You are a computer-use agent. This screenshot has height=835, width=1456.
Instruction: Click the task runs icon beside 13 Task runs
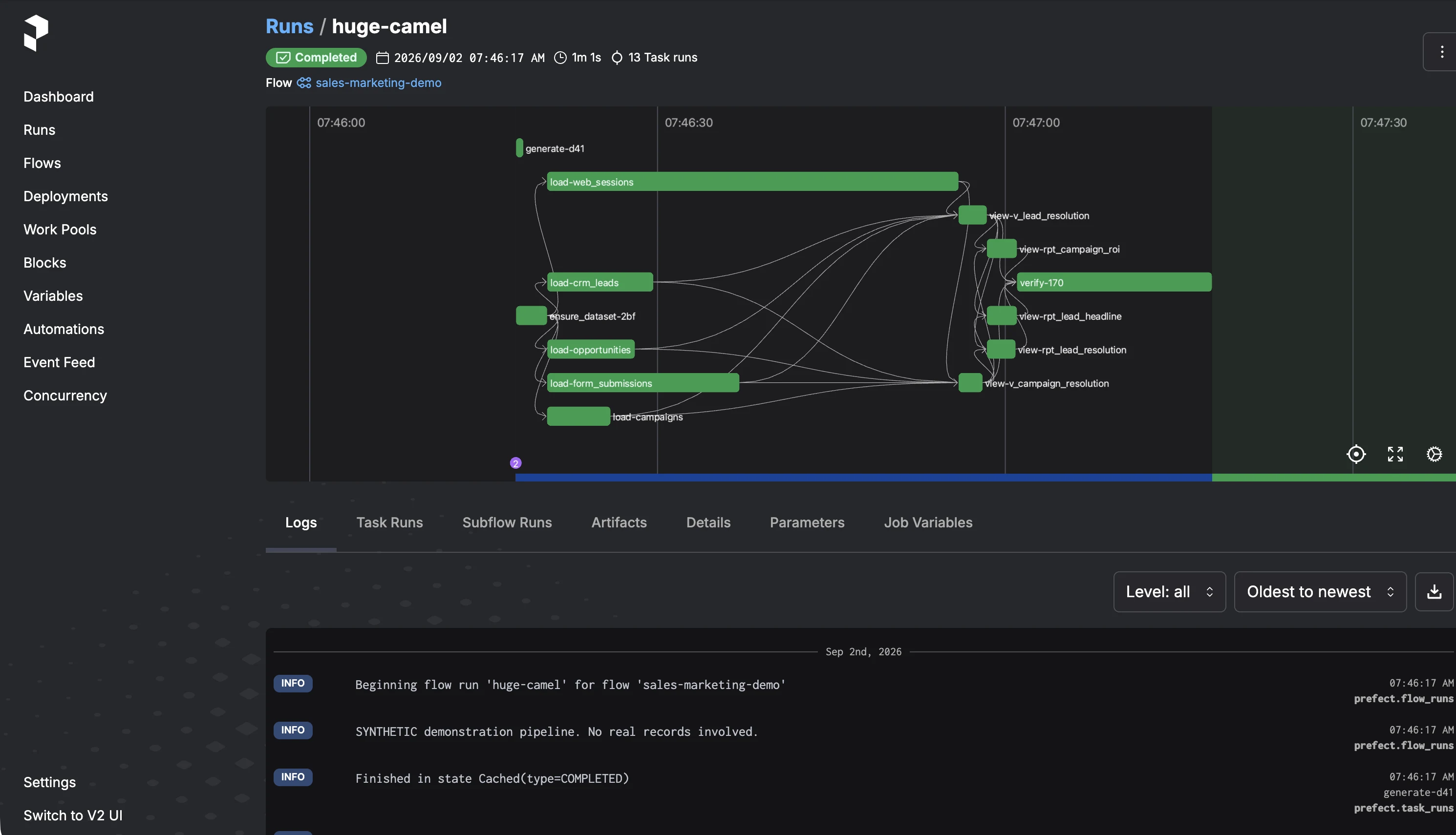pos(617,57)
